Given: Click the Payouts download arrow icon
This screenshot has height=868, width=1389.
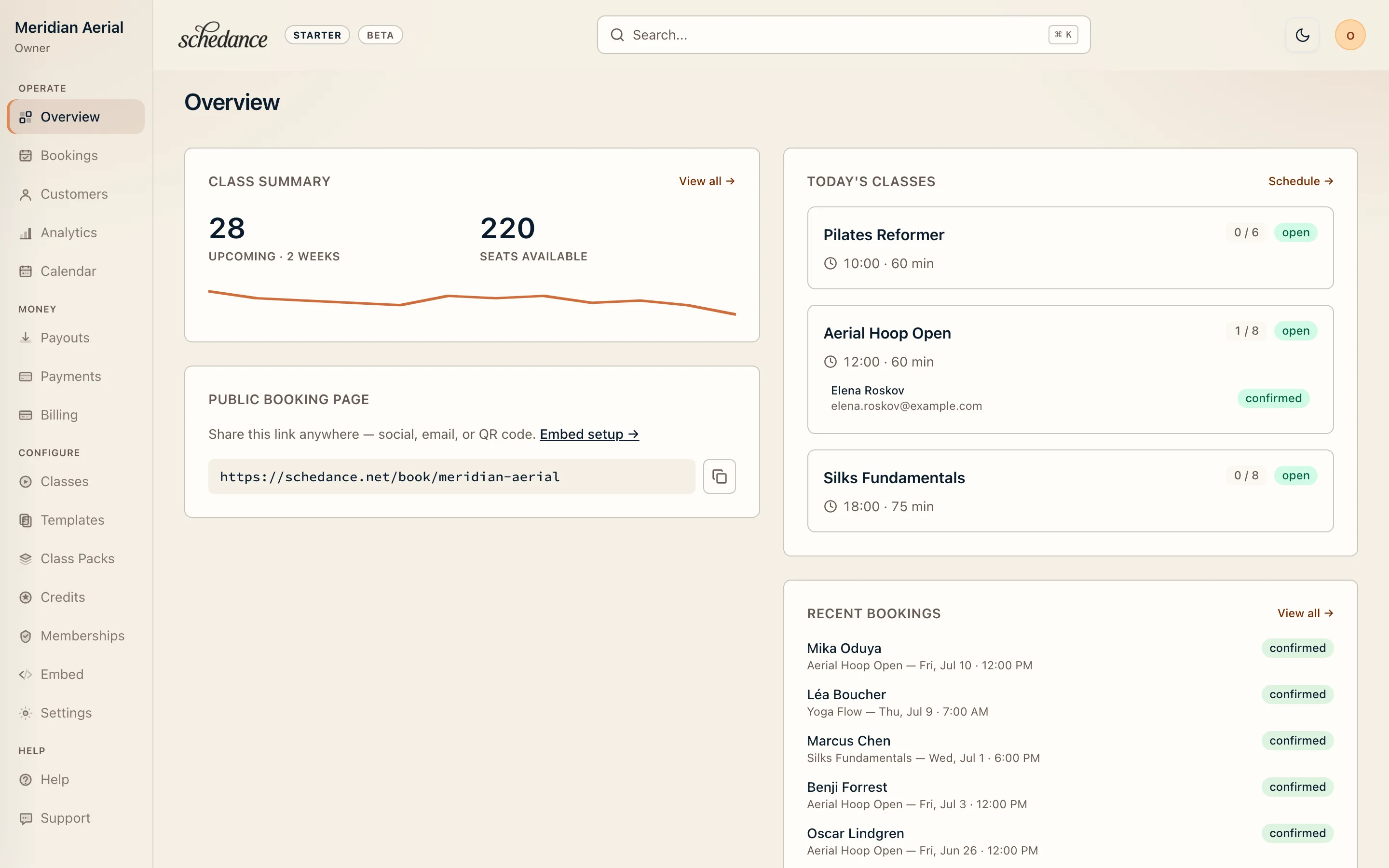Looking at the screenshot, I should coord(25,338).
